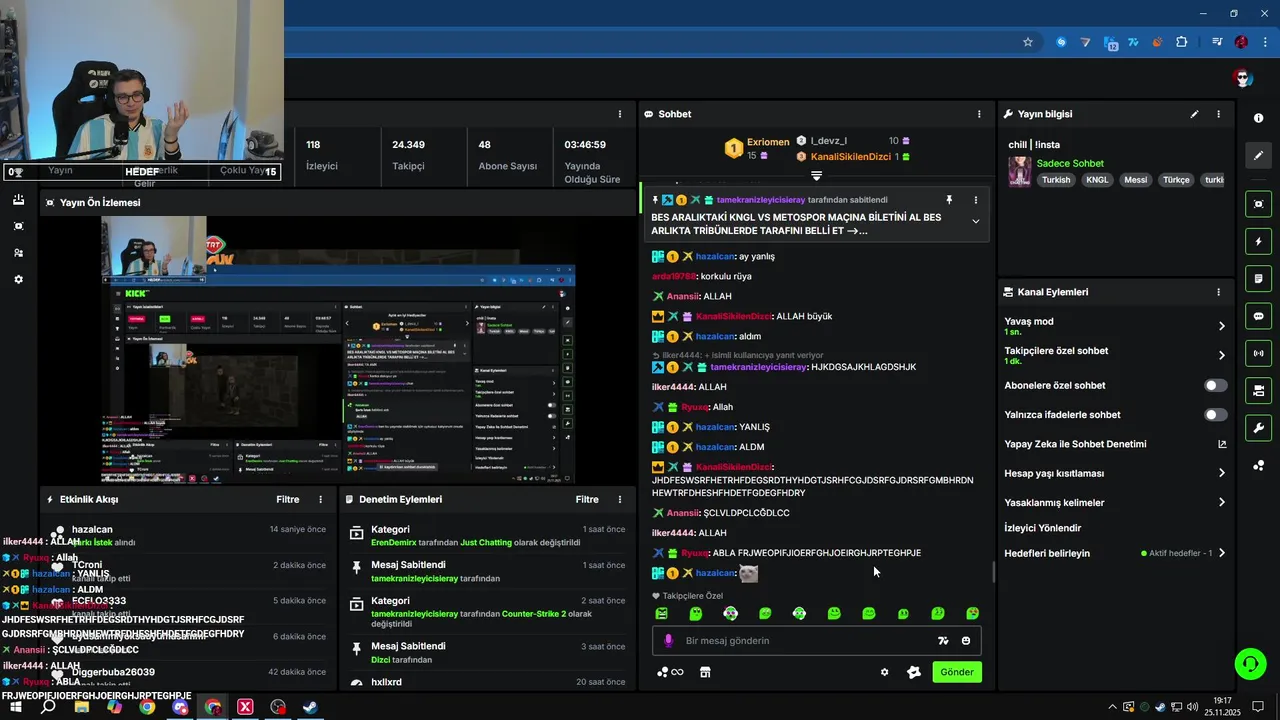Select the KNGL stream tag
The image size is (1280, 720).
click(x=1098, y=180)
